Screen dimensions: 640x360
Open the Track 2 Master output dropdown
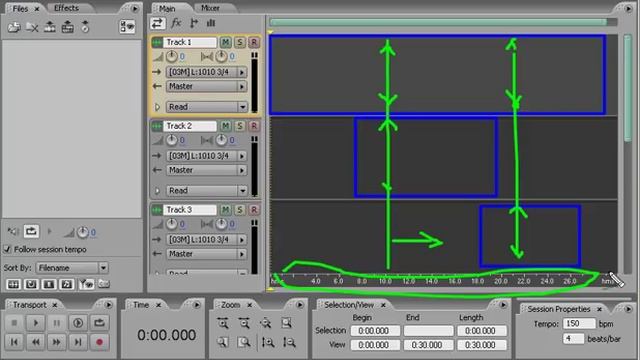pos(207,170)
